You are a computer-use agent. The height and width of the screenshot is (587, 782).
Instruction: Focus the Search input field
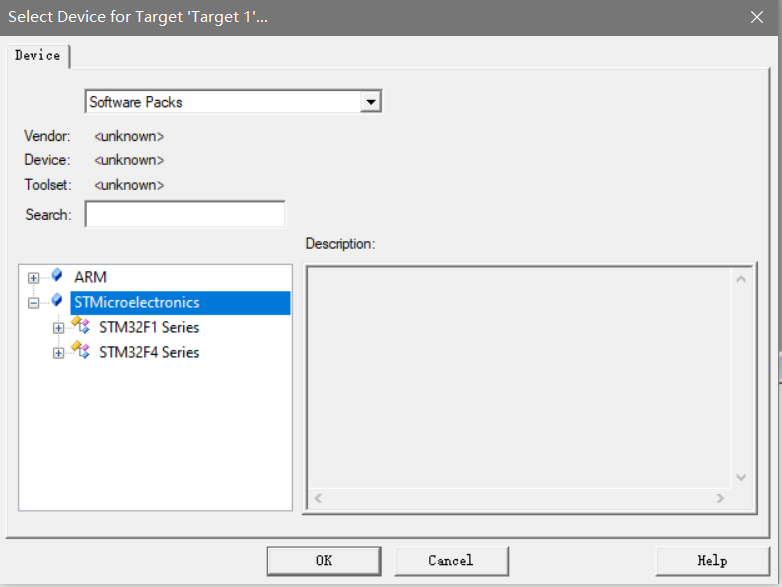(x=185, y=214)
